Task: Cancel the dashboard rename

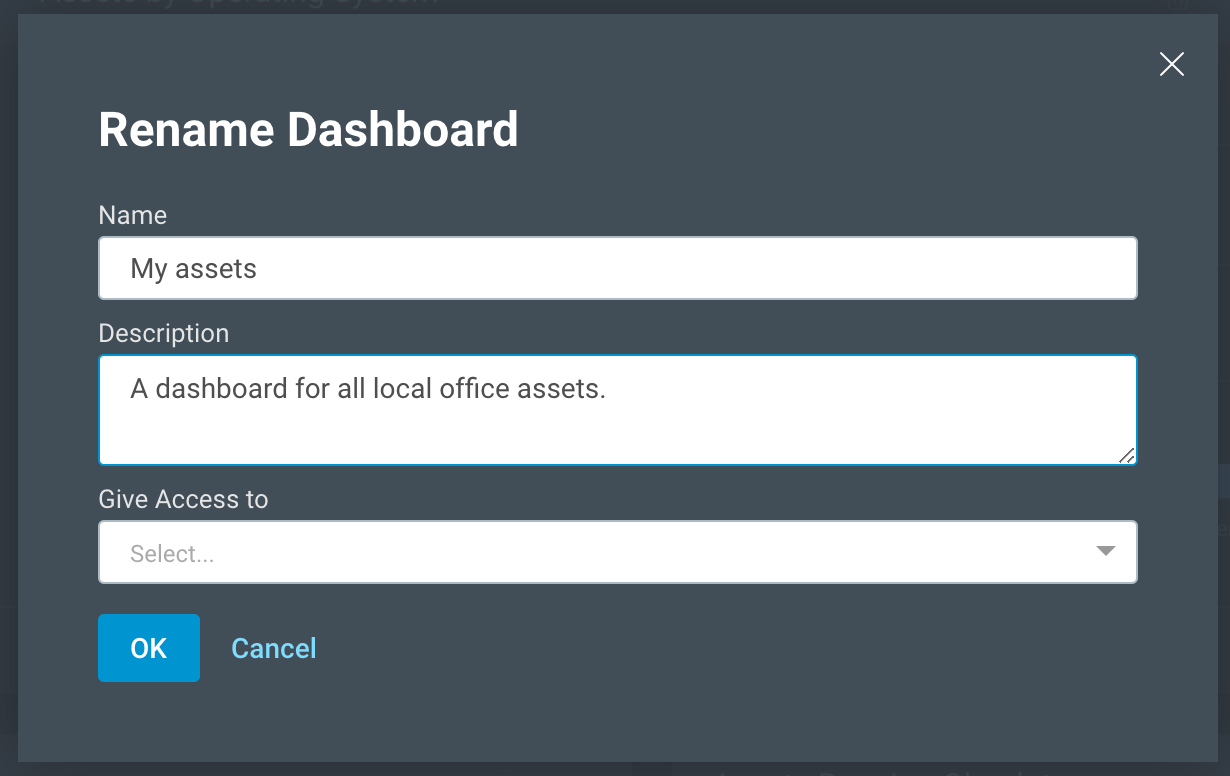Action: click(x=274, y=648)
